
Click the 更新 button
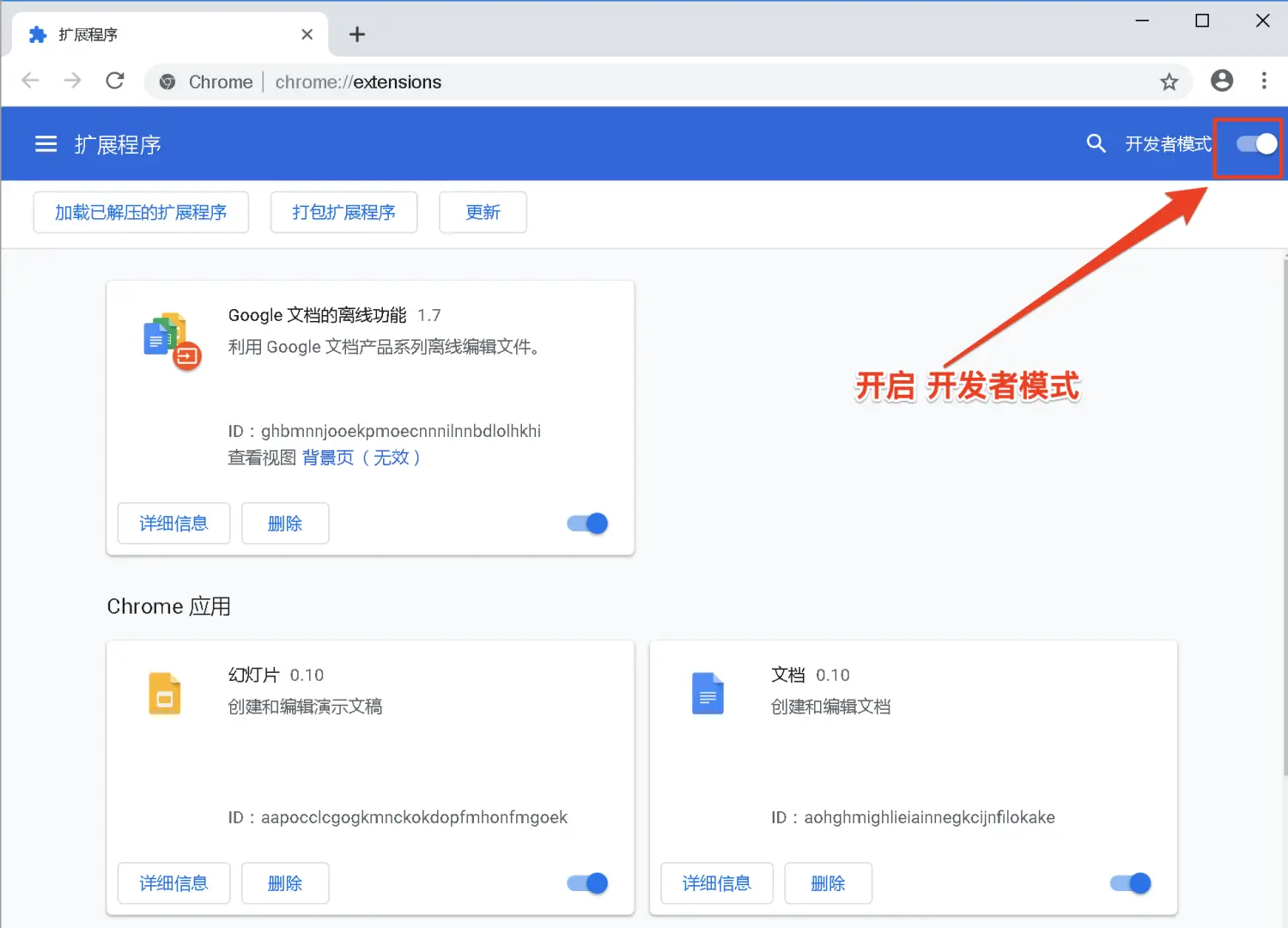point(483,212)
